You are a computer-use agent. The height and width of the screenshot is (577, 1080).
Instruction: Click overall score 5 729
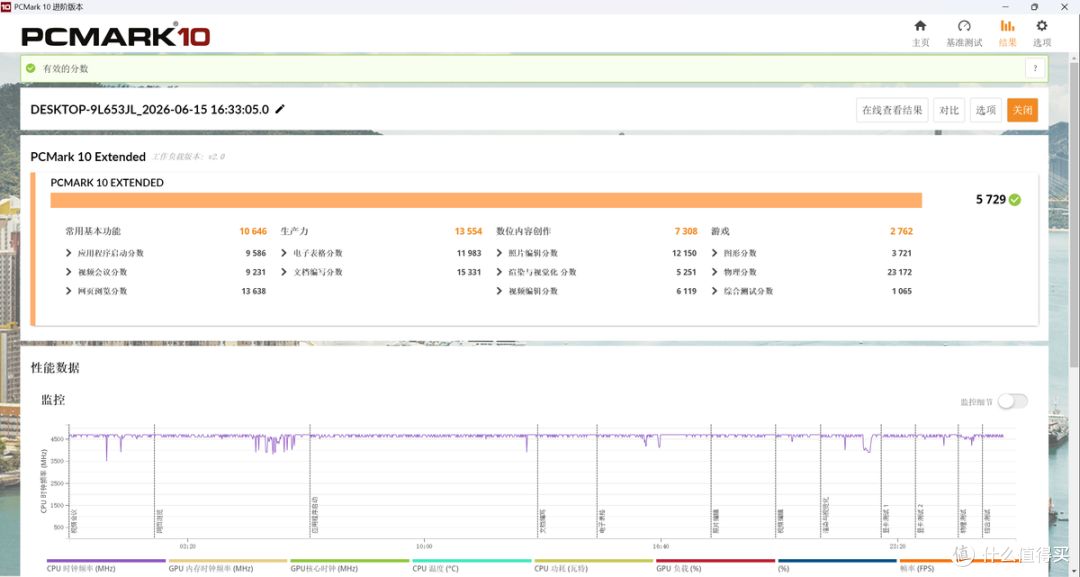pos(990,200)
